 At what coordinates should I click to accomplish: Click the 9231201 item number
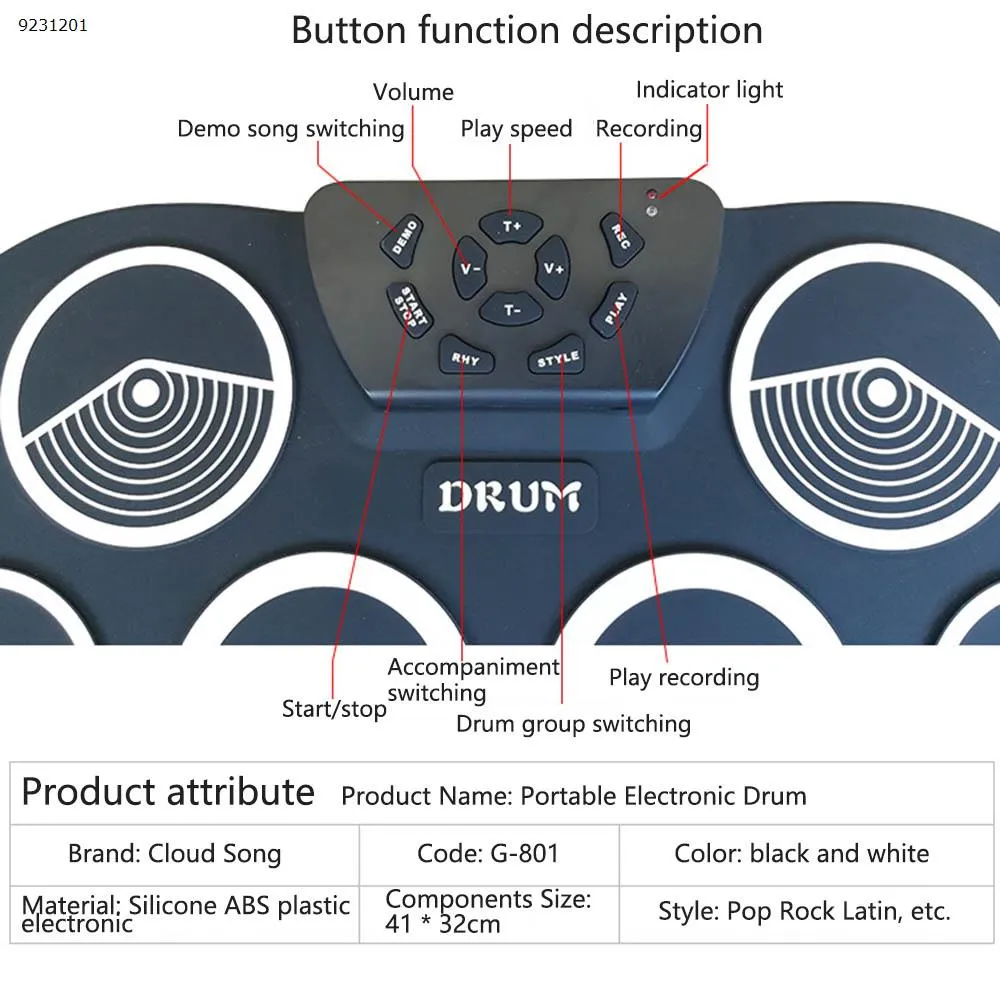[x=52, y=25]
